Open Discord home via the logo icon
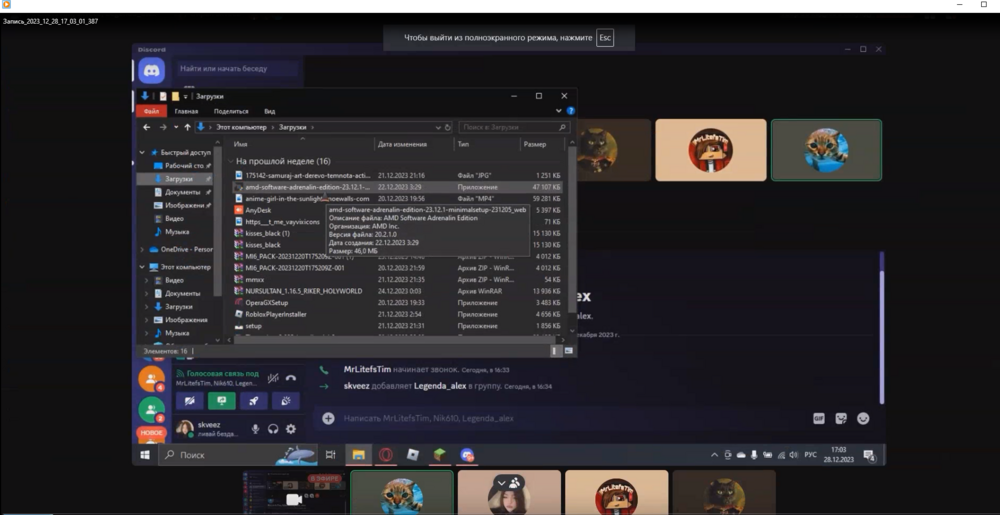The width and height of the screenshot is (1000, 515). [152, 71]
